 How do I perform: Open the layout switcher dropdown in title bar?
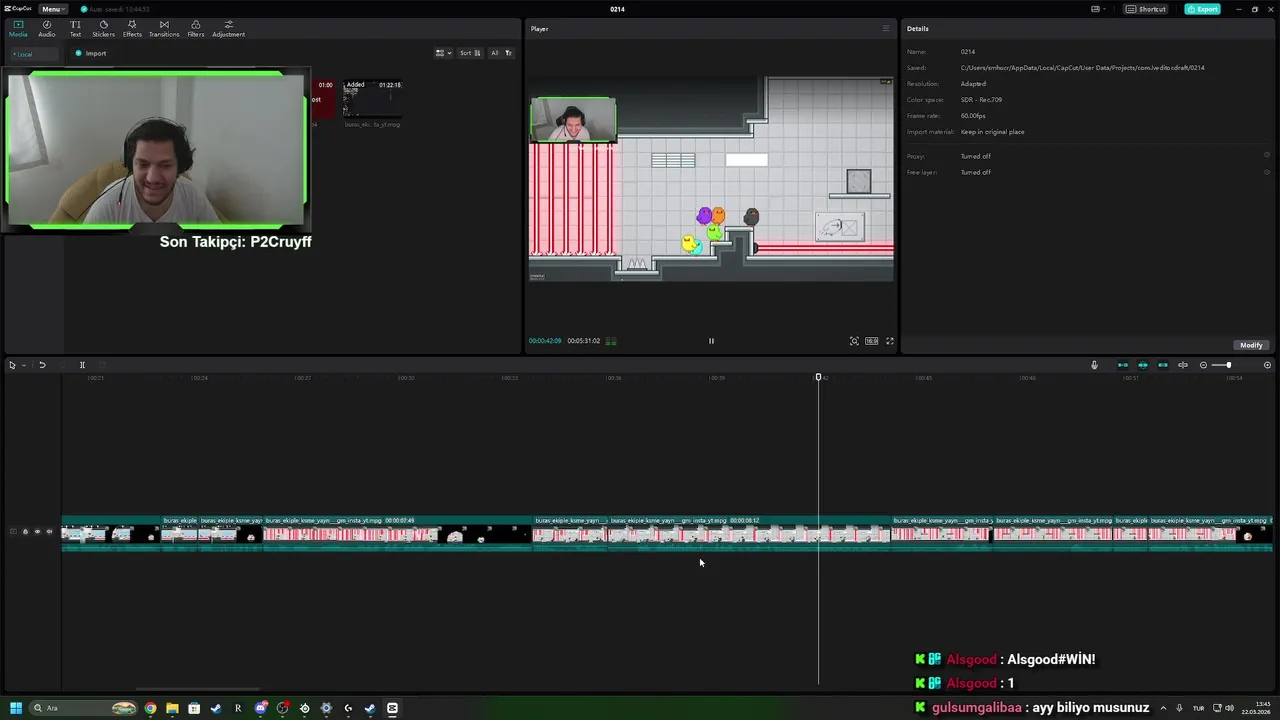pos(1098,9)
